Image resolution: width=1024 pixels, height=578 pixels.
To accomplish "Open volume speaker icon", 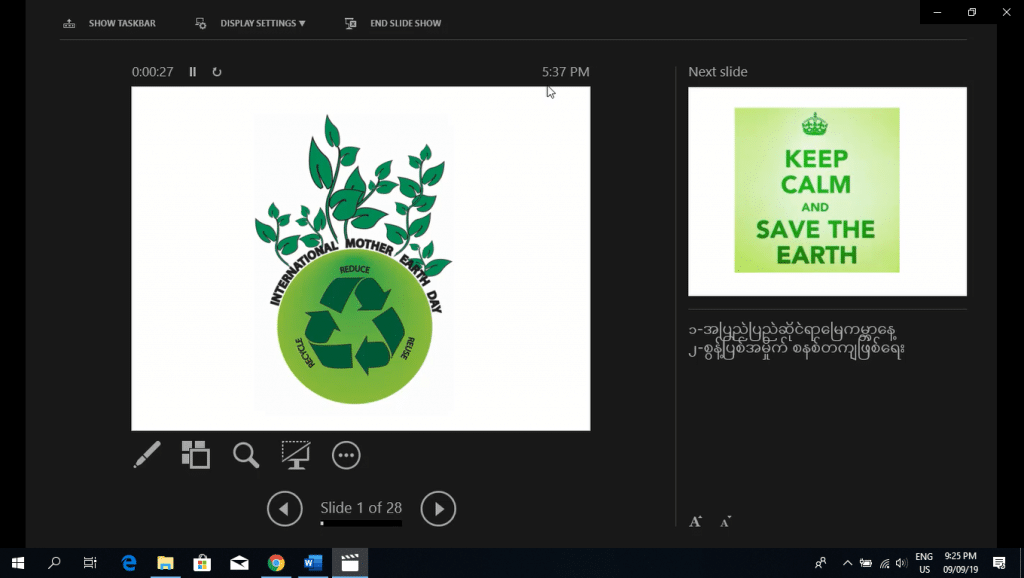I will pyautogui.click(x=902, y=563).
